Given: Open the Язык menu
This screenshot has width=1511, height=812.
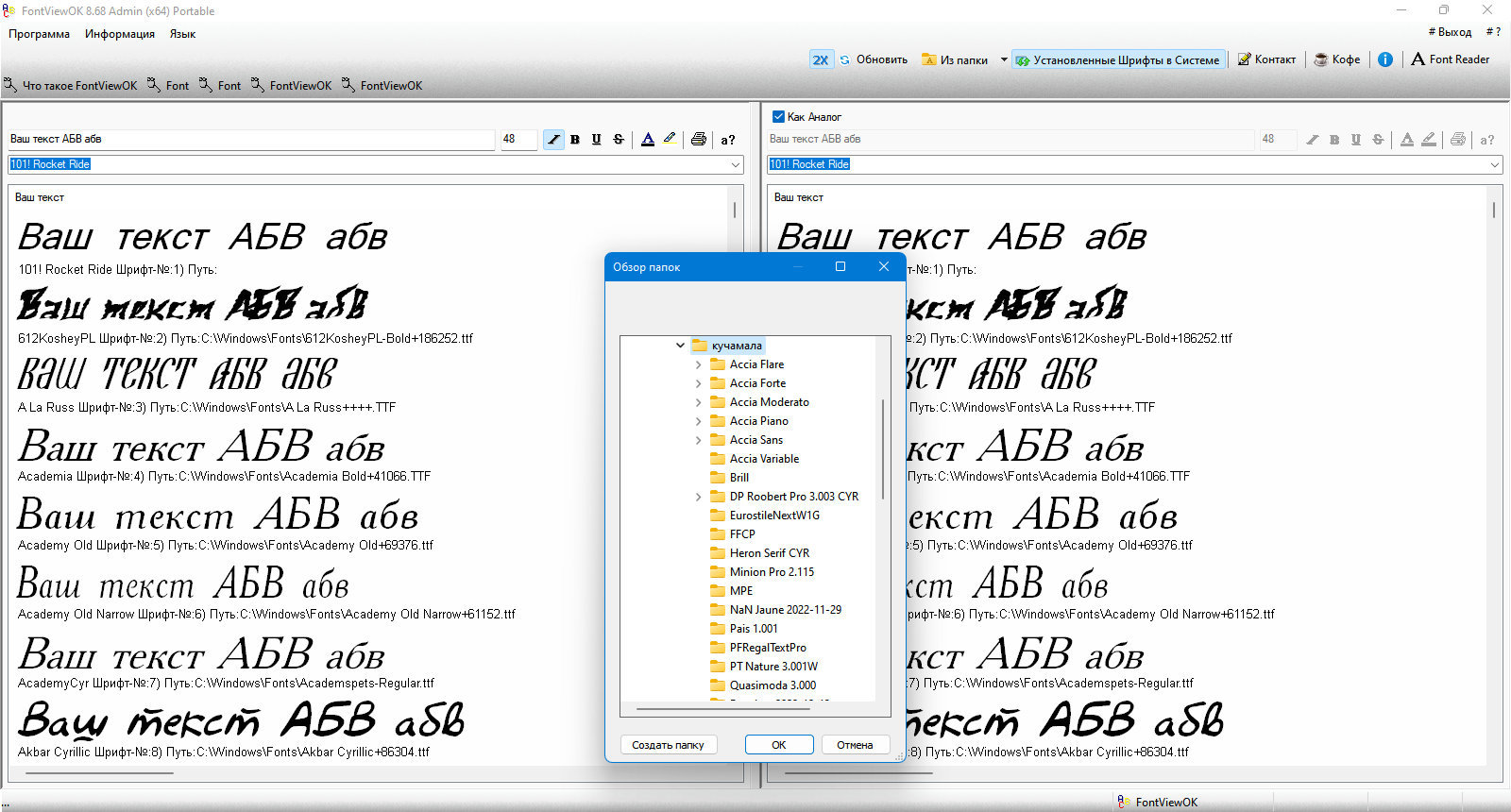Looking at the screenshot, I should click(x=182, y=34).
